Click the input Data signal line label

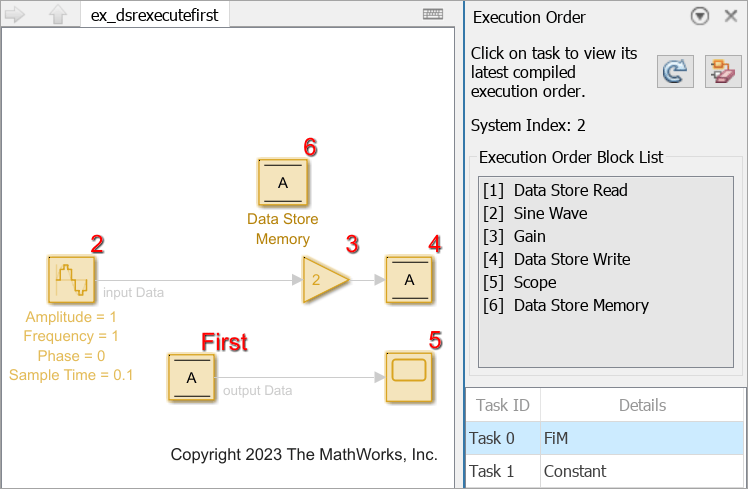point(134,293)
